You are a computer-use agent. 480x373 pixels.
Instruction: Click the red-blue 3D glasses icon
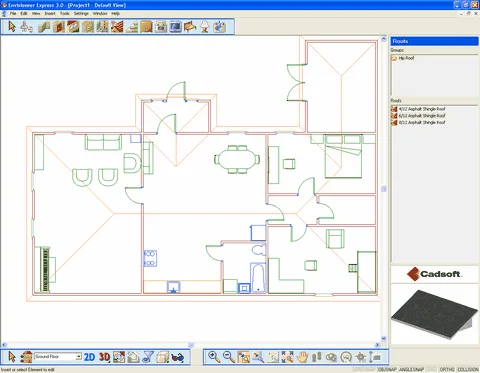177,357
